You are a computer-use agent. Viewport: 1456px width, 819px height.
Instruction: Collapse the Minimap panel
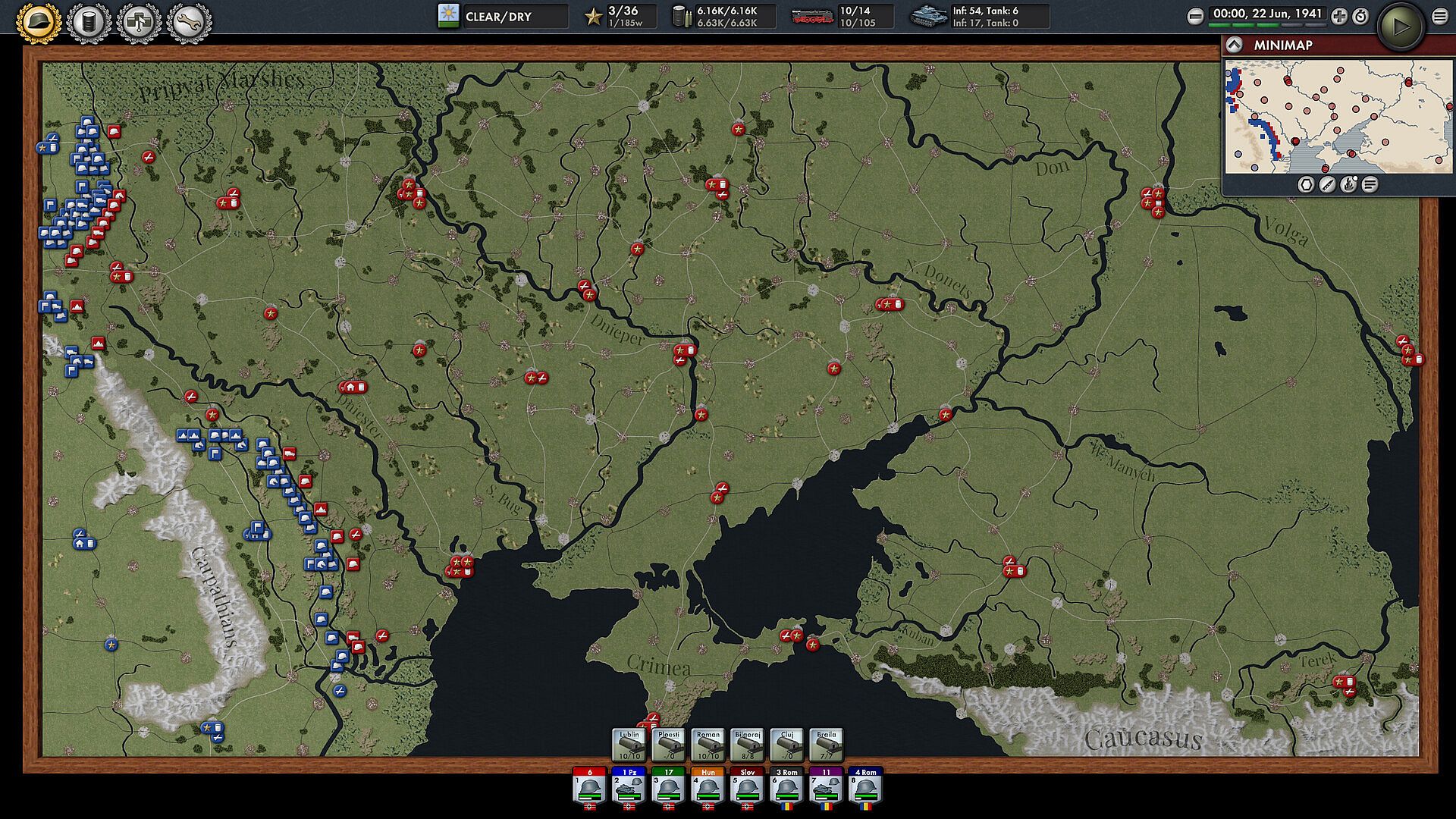click(x=1234, y=45)
